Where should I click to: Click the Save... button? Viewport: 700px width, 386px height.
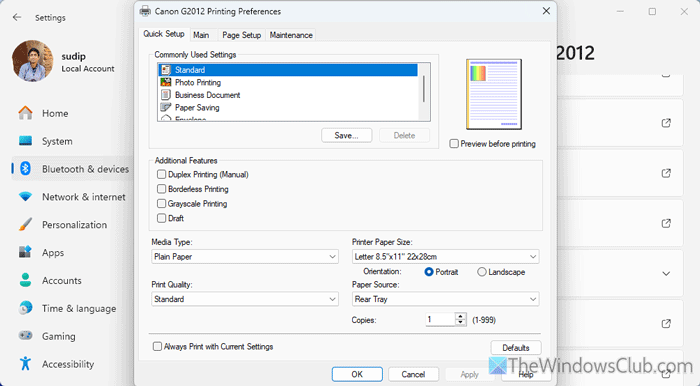click(346, 136)
